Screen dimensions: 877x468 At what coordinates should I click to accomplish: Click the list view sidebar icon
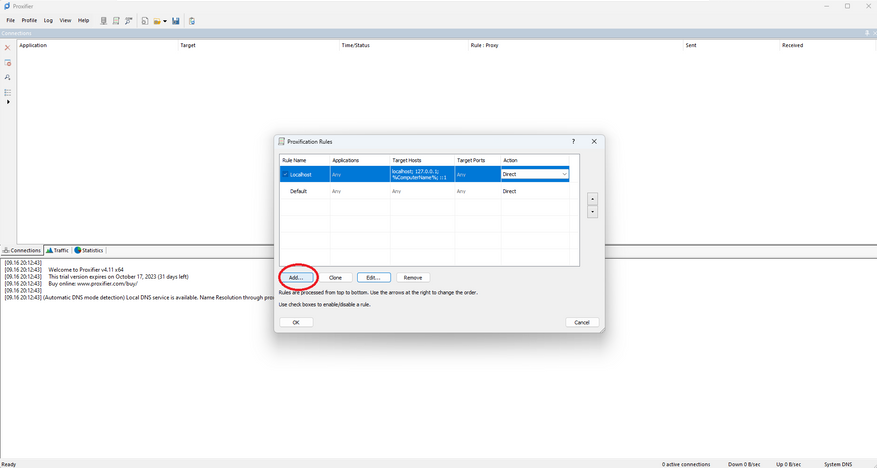tap(7, 92)
